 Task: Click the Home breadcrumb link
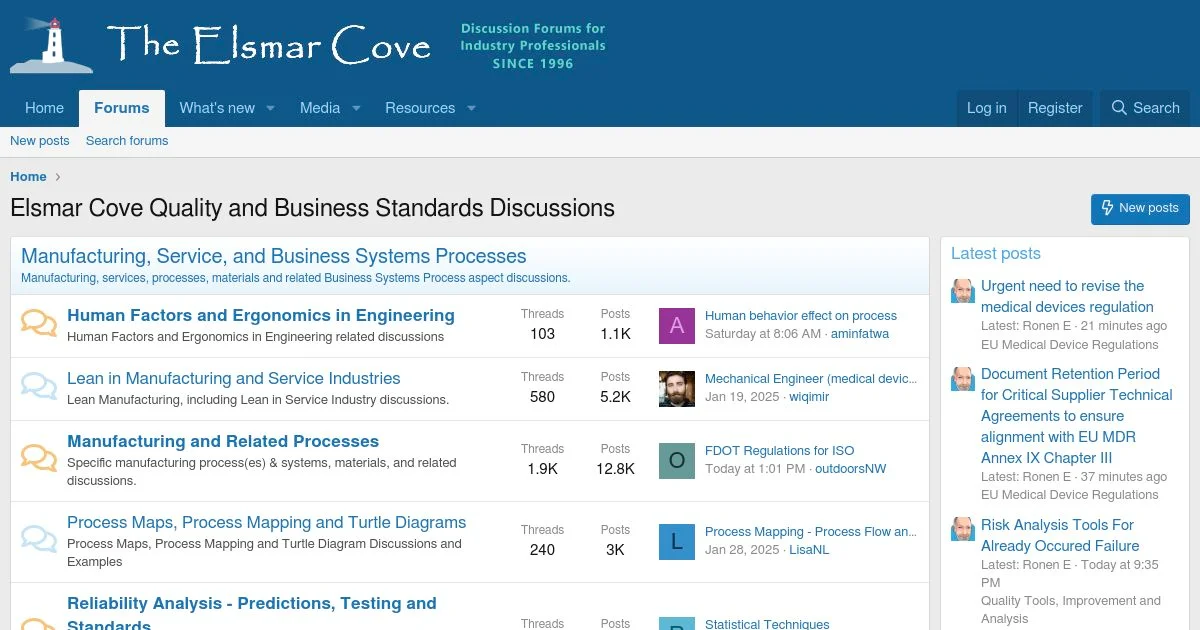pos(28,177)
